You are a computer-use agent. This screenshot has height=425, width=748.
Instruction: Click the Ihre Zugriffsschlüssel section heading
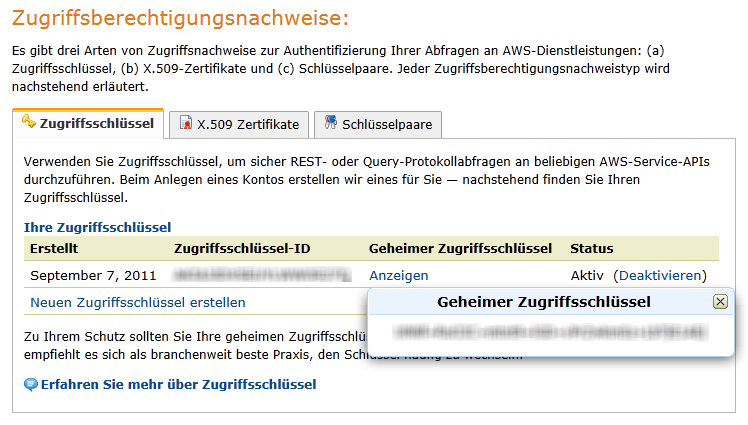tap(97, 227)
